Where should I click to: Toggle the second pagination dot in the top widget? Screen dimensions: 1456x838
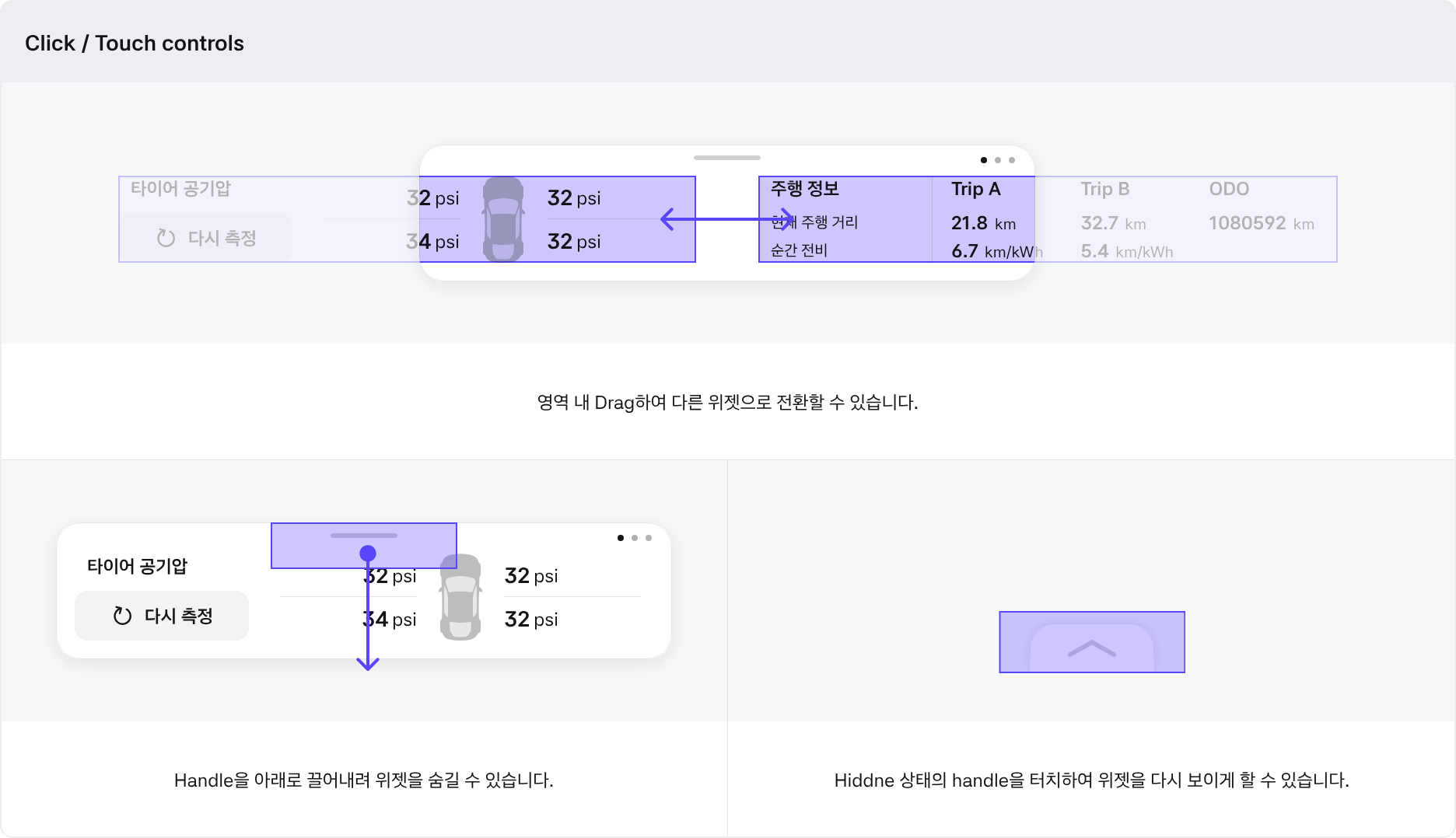pyautogui.click(x=997, y=160)
